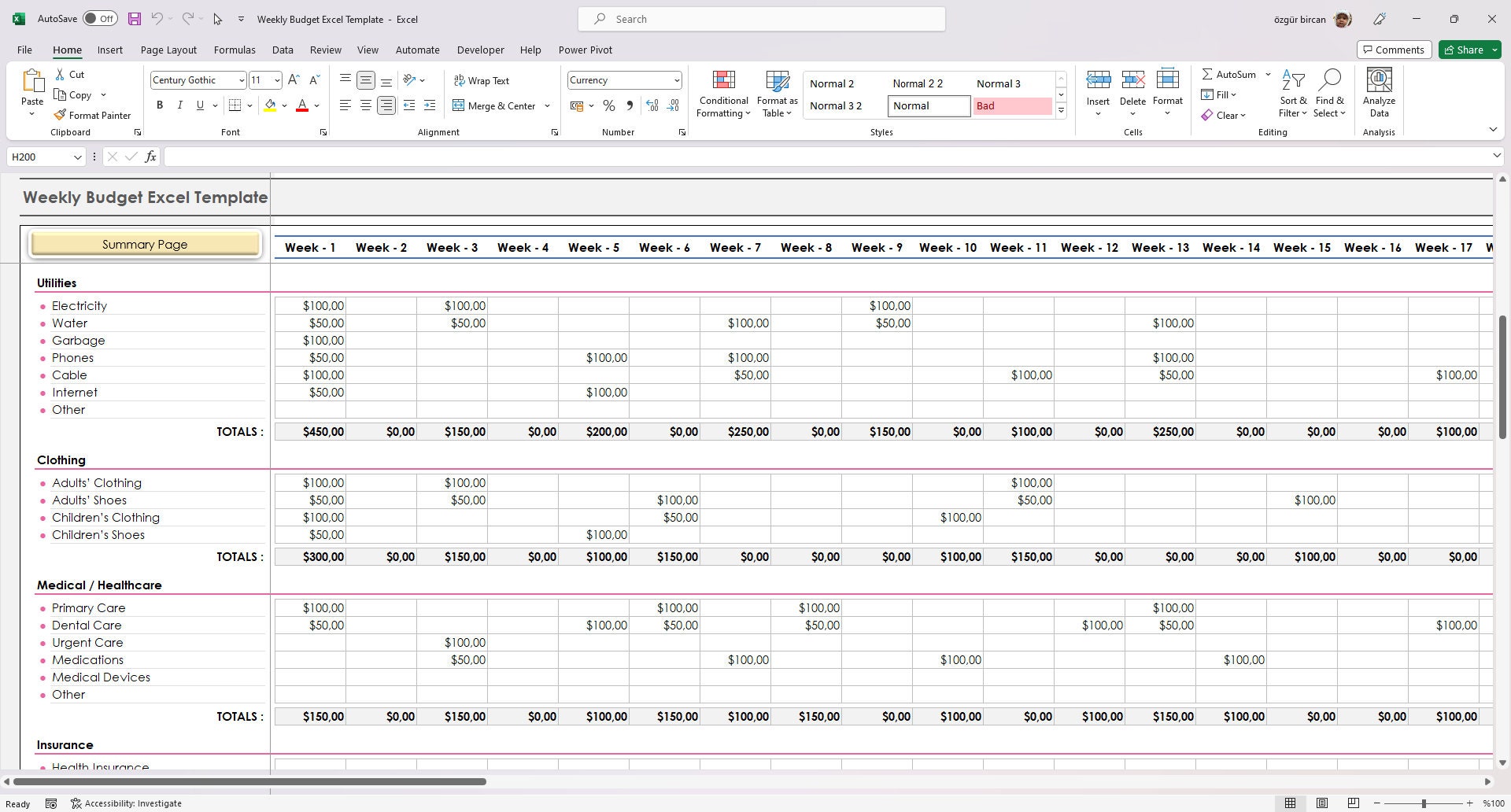
Task: Click the horizontal scrollbar thumb
Action: tap(249, 781)
